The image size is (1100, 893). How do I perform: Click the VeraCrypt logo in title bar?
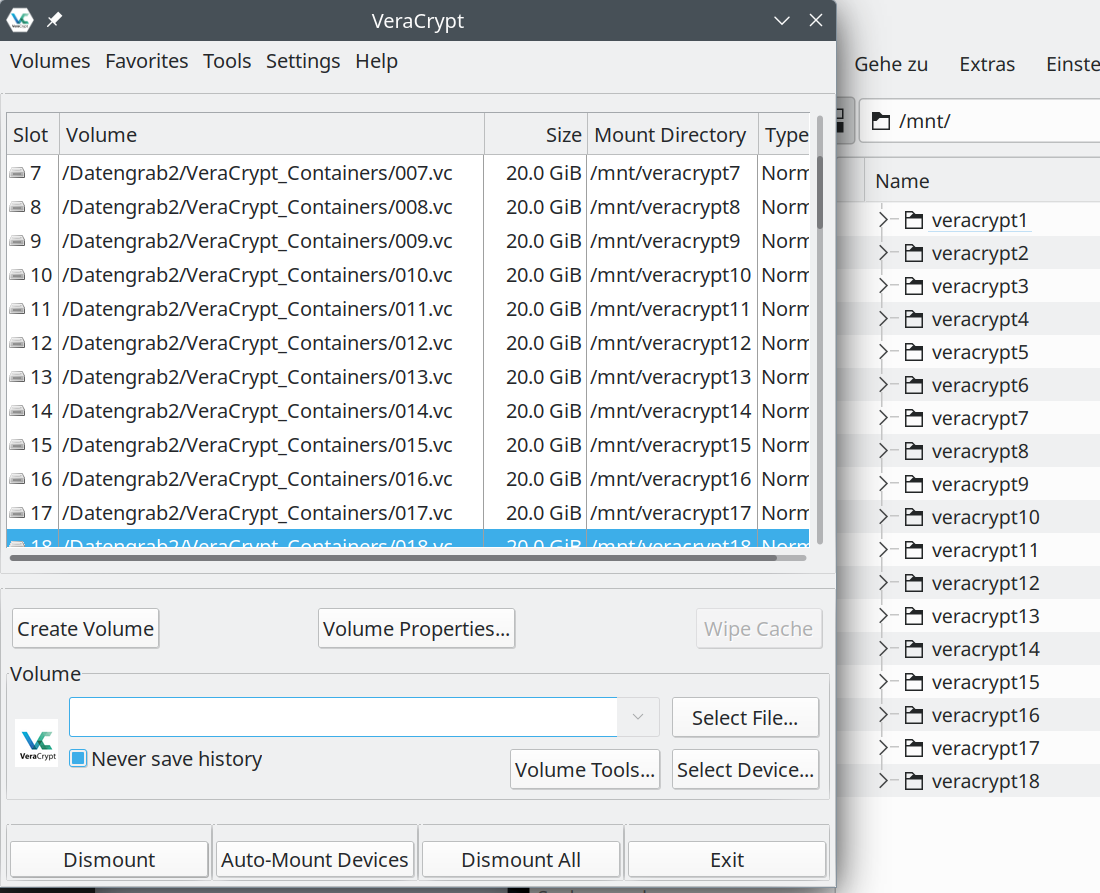(20, 20)
